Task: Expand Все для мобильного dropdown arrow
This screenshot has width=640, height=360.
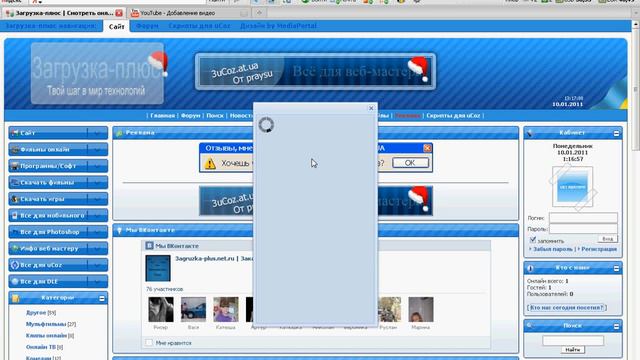Action: click(97, 216)
